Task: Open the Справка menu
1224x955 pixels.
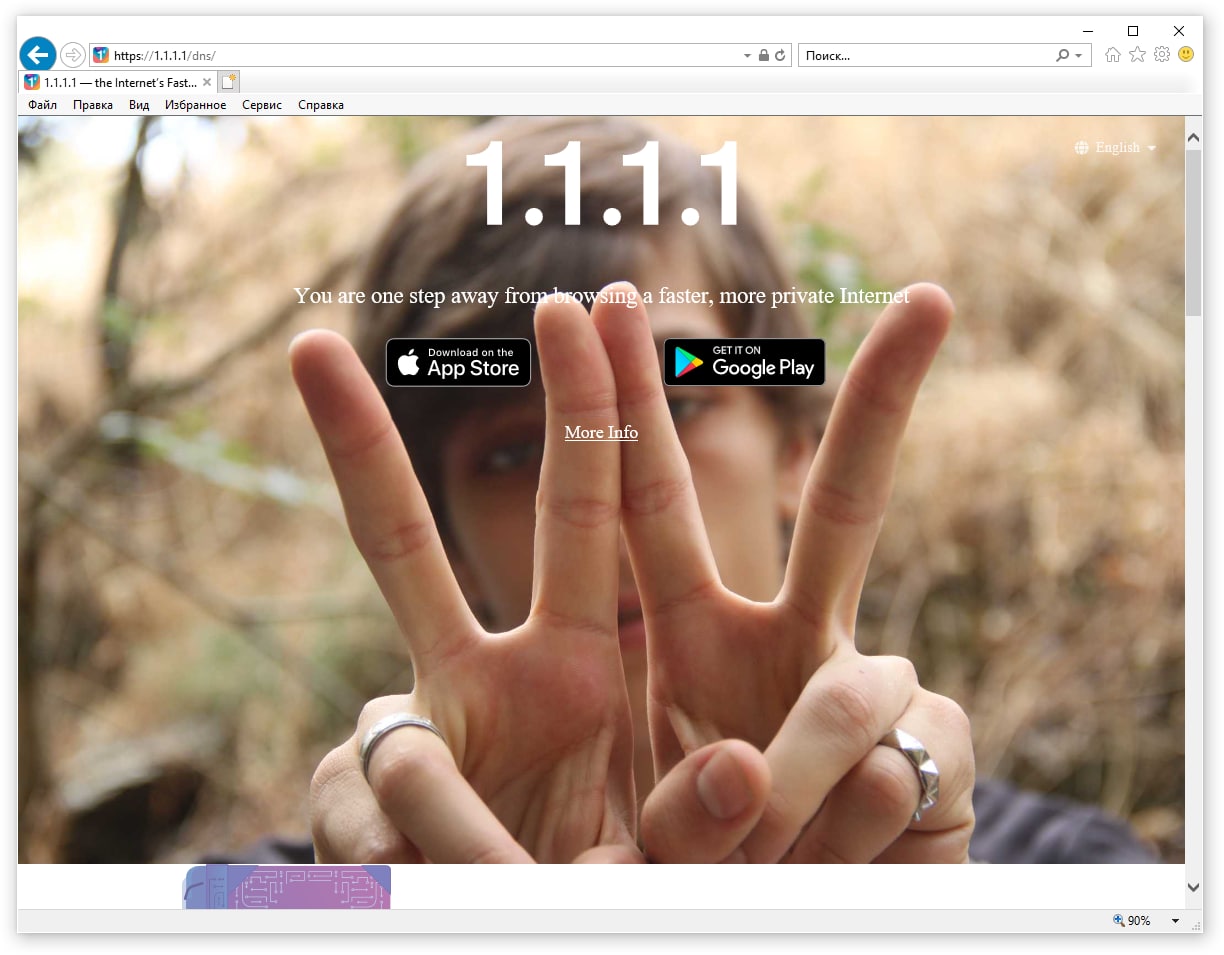Action: [x=321, y=105]
